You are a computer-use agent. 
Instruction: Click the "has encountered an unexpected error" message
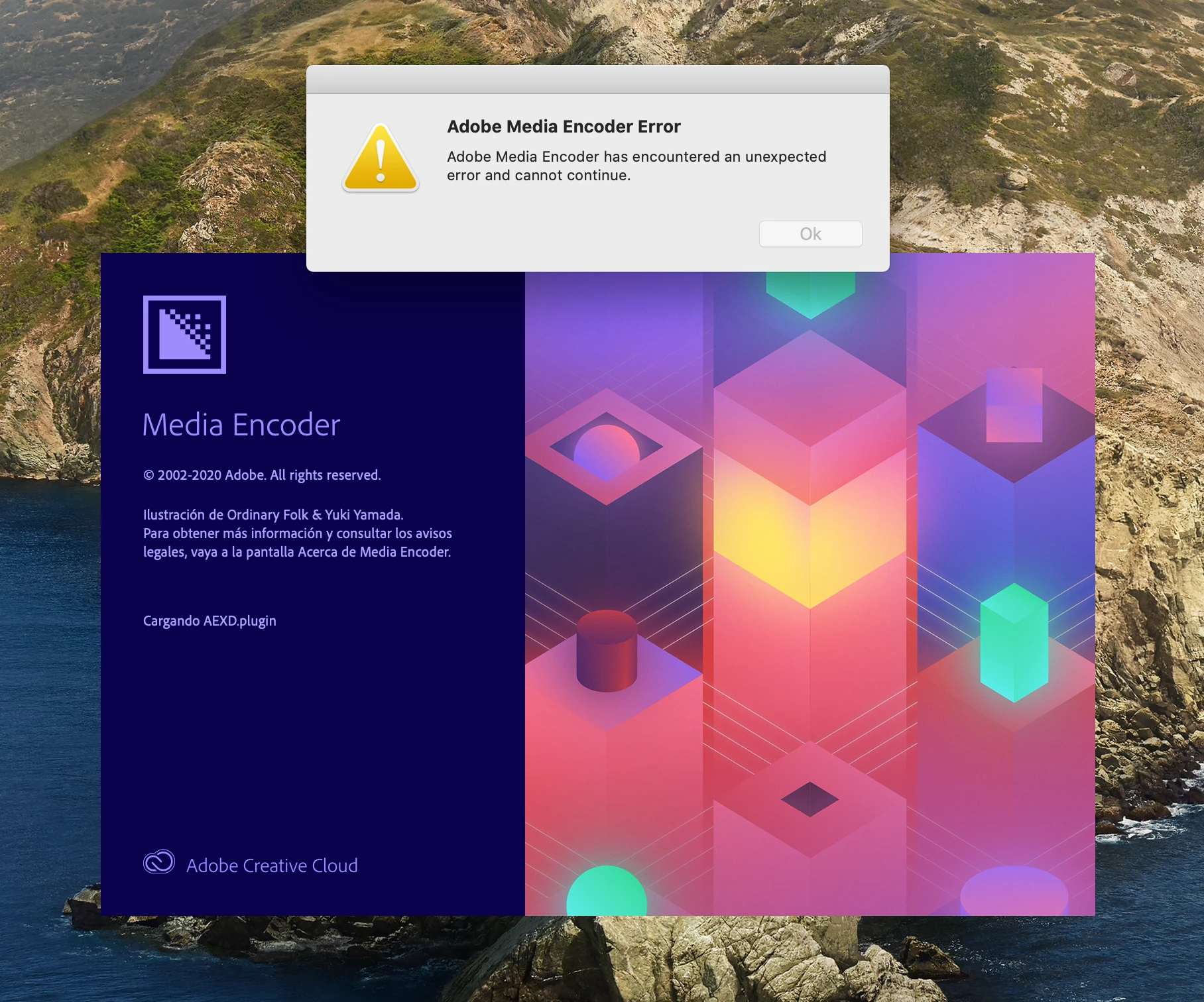click(636, 166)
